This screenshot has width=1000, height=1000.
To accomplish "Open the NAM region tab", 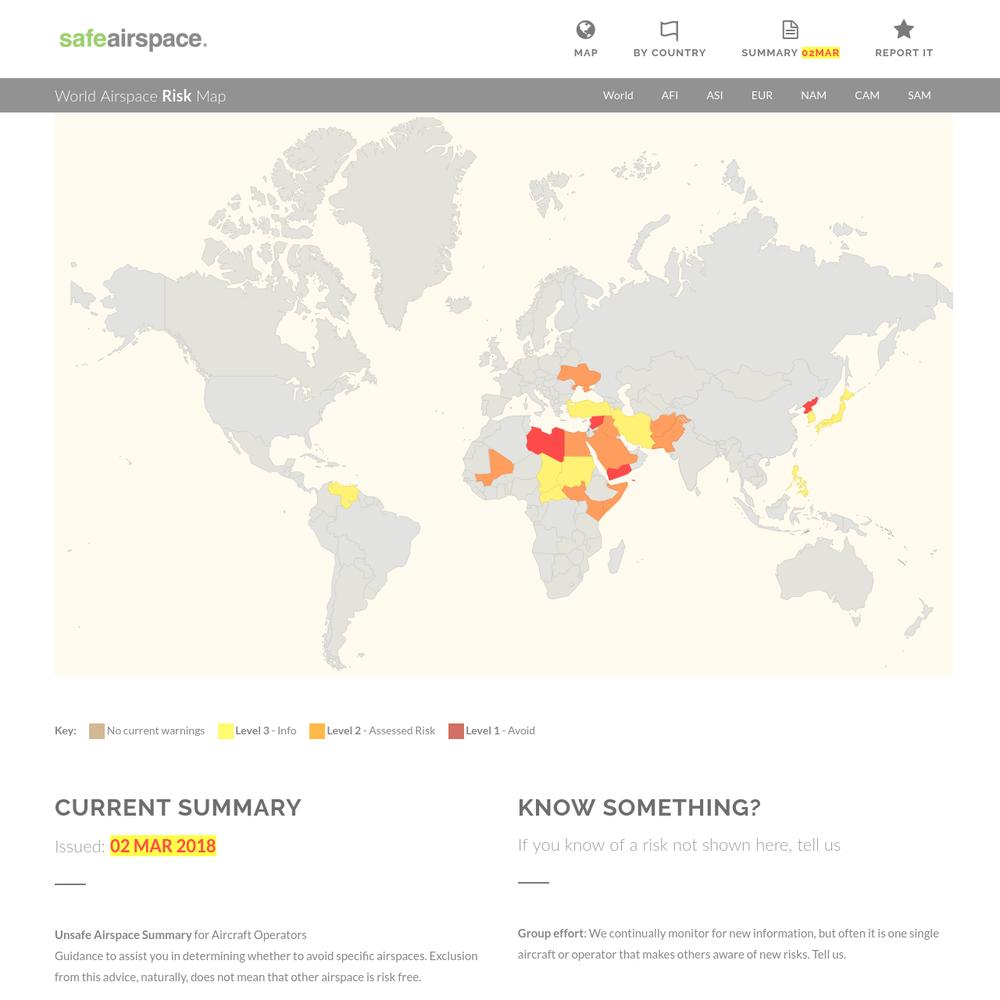I will 814,96.
